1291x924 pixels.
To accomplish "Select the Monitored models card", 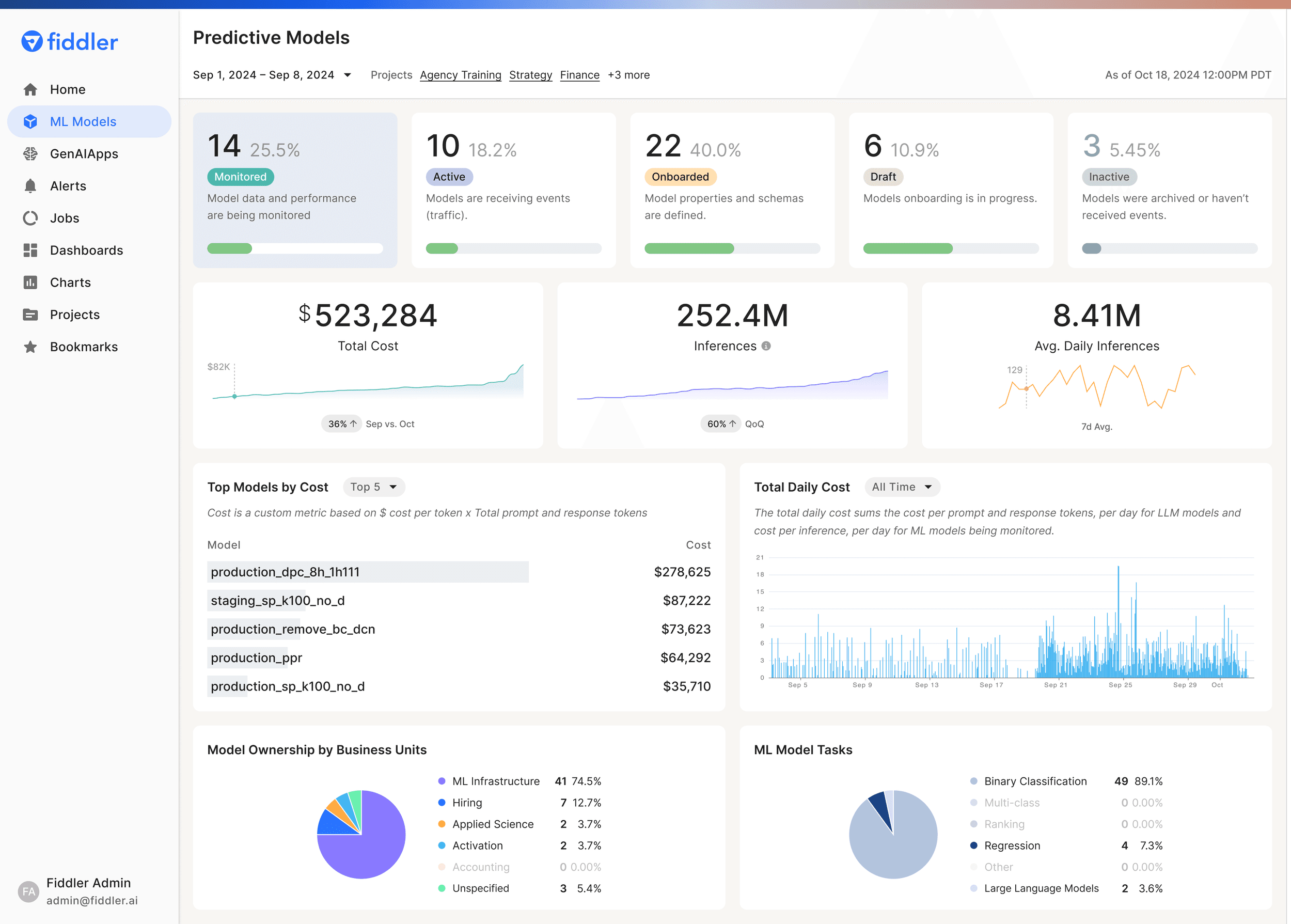I will [x=295, y=190].
